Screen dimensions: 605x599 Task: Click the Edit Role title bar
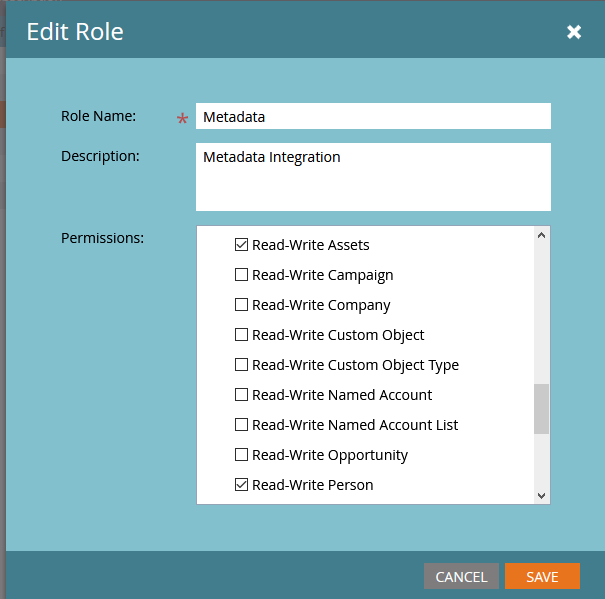(300, 32)
